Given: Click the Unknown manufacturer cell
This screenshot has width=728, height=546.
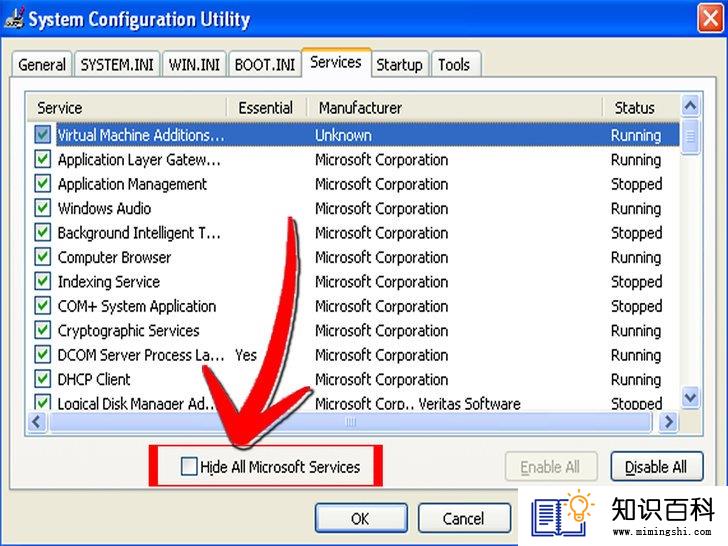Looking at the screenshot, I should click(344, 135).
